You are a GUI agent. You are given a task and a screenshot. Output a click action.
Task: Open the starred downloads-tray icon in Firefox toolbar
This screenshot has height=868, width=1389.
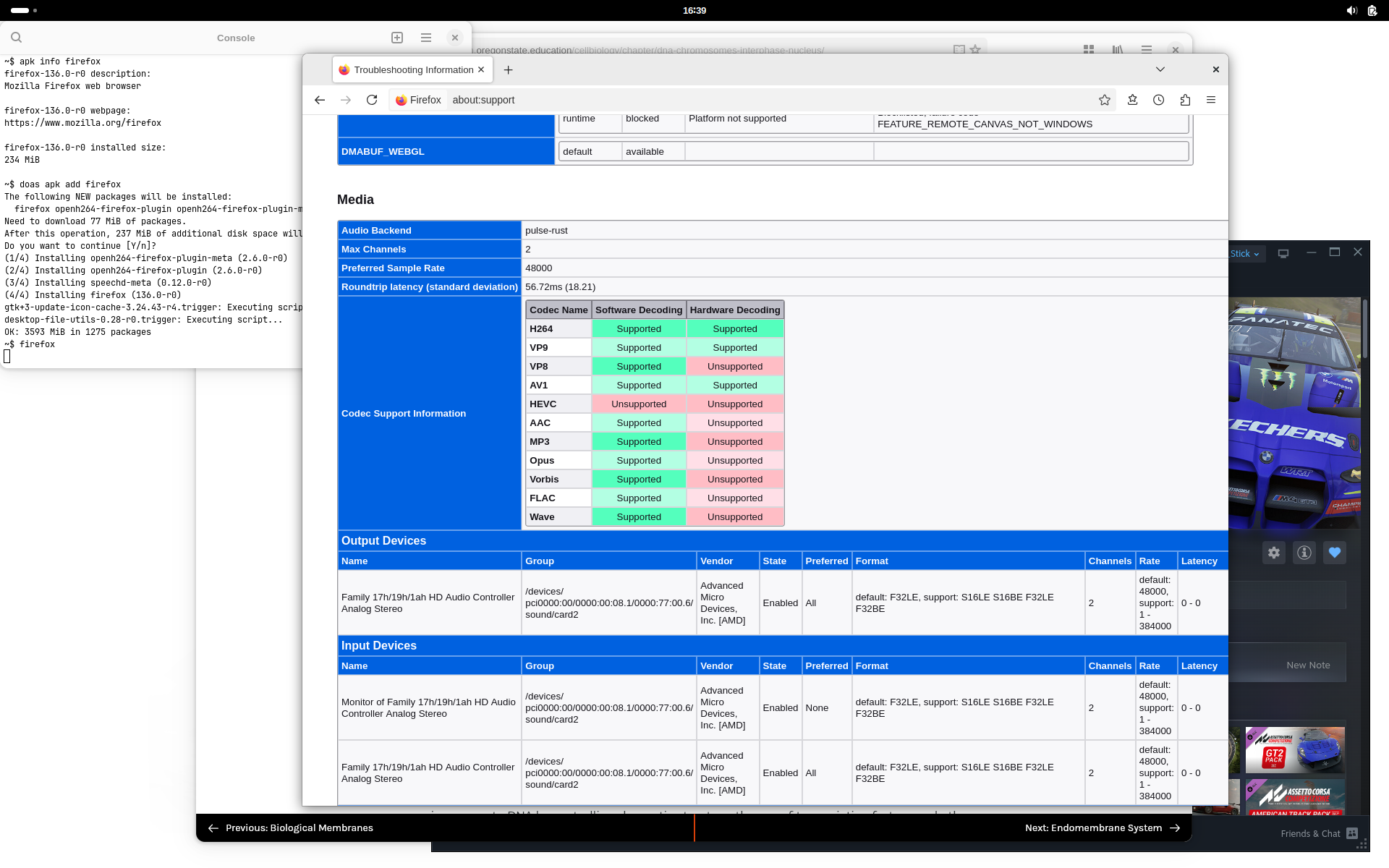tap(1133, 100)
